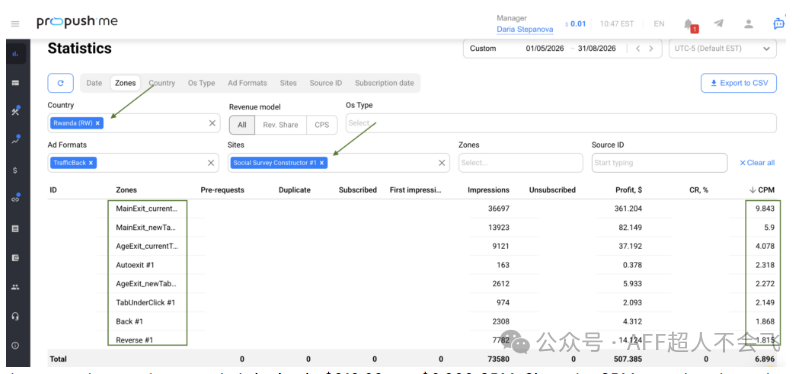
Task: Open the info circle sidebar icon
Action: (x=15, y=346)
